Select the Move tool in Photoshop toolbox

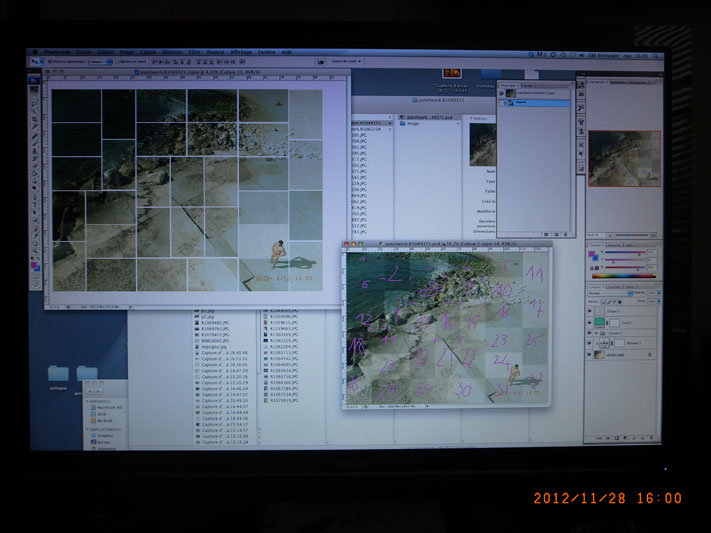[34, 90]
